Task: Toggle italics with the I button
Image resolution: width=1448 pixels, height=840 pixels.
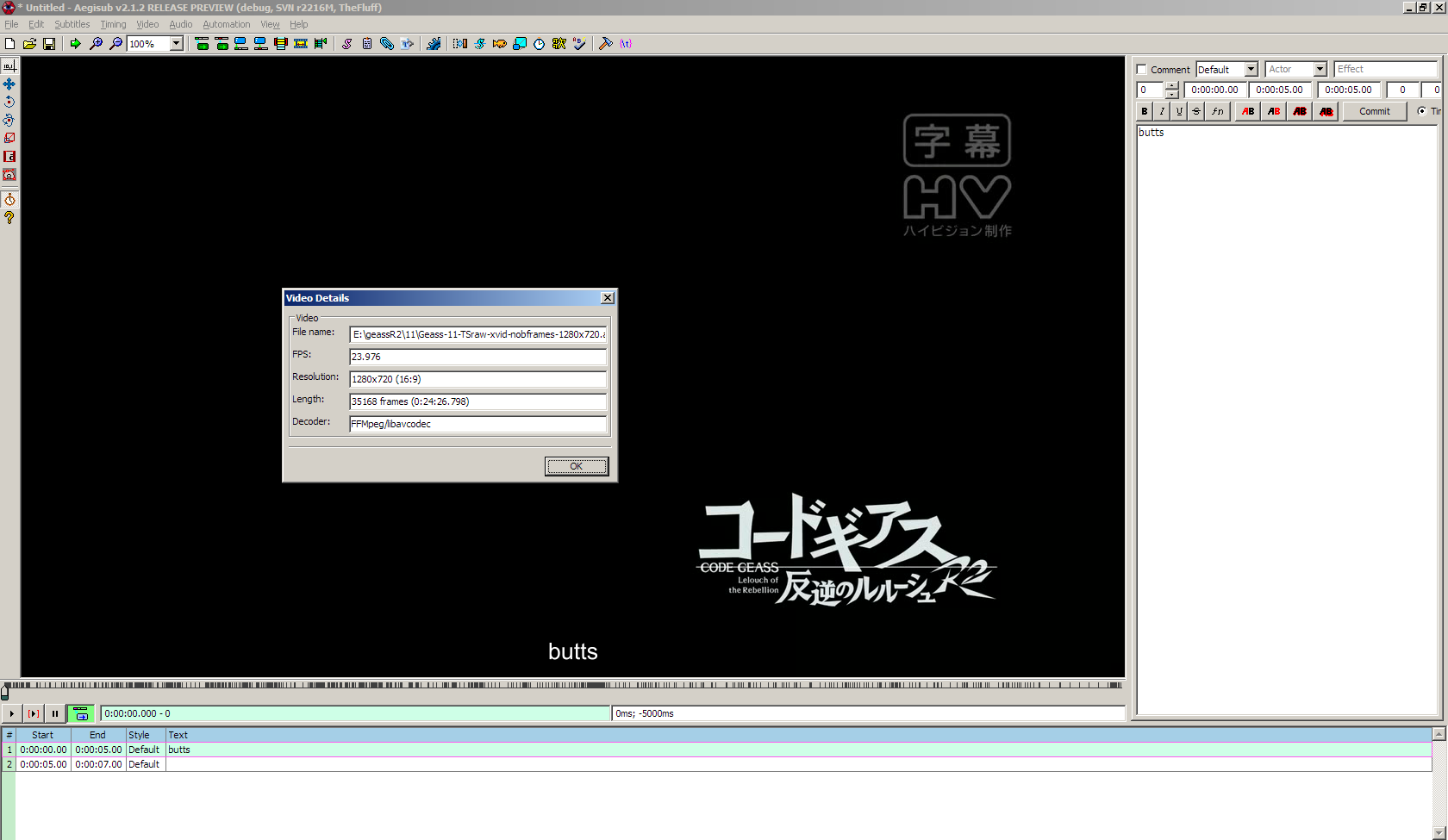Action: pyautogui.click(x=1162, y=111)
